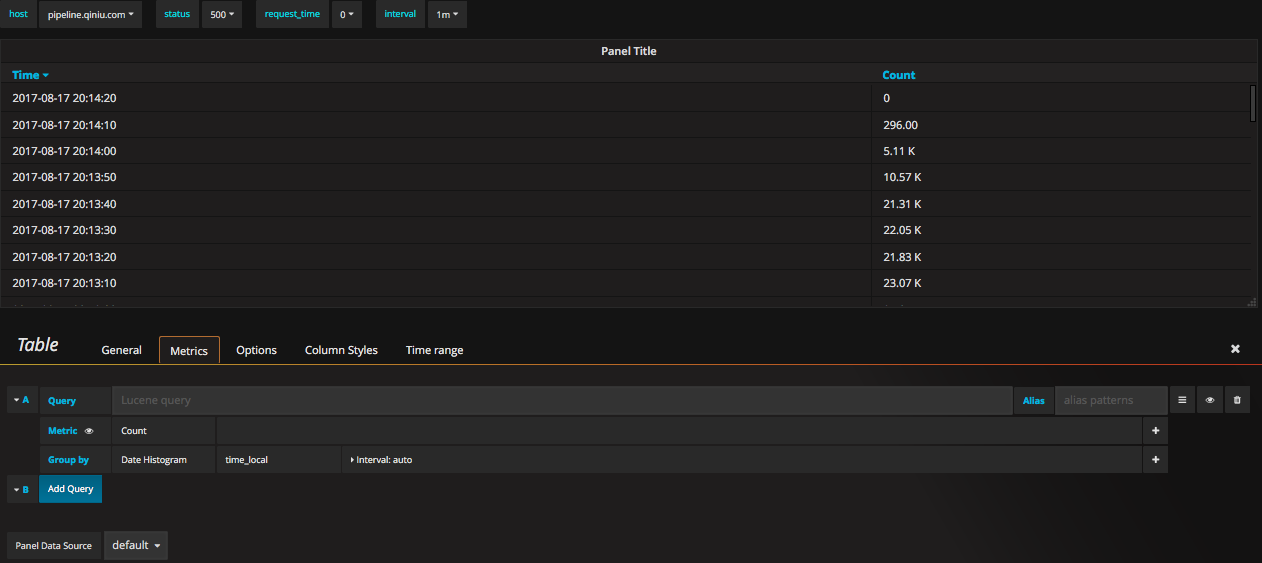This screenshot has height=563, width=1262.
Task: Expand the Interval: auto options
Action: point(382,460)
